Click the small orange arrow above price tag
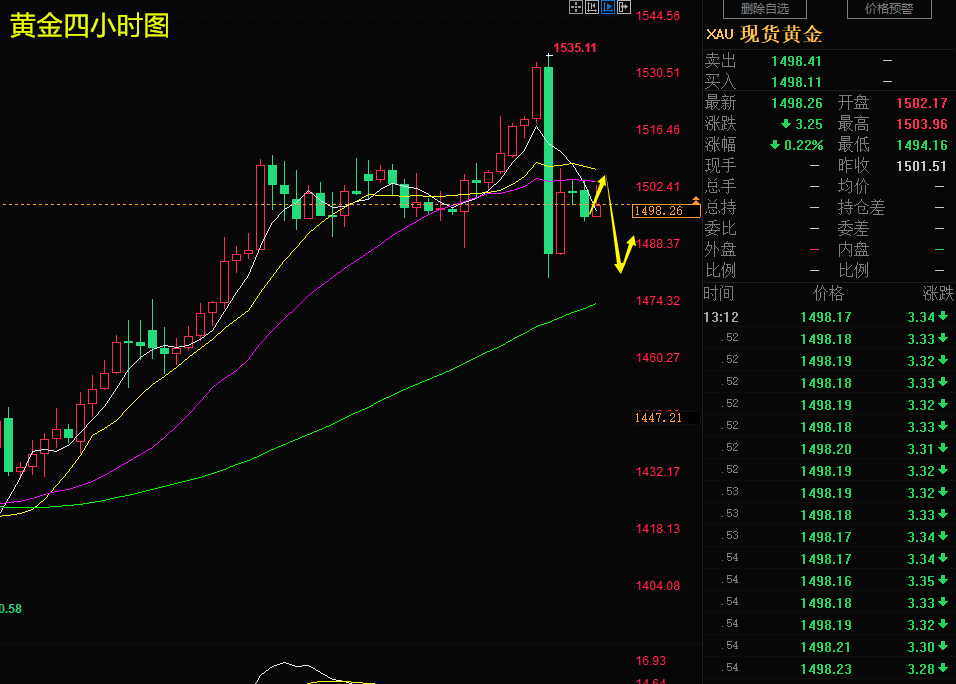The width and height of the screenshot is (956, 684). pyautogui.click(x=696, y=200)
